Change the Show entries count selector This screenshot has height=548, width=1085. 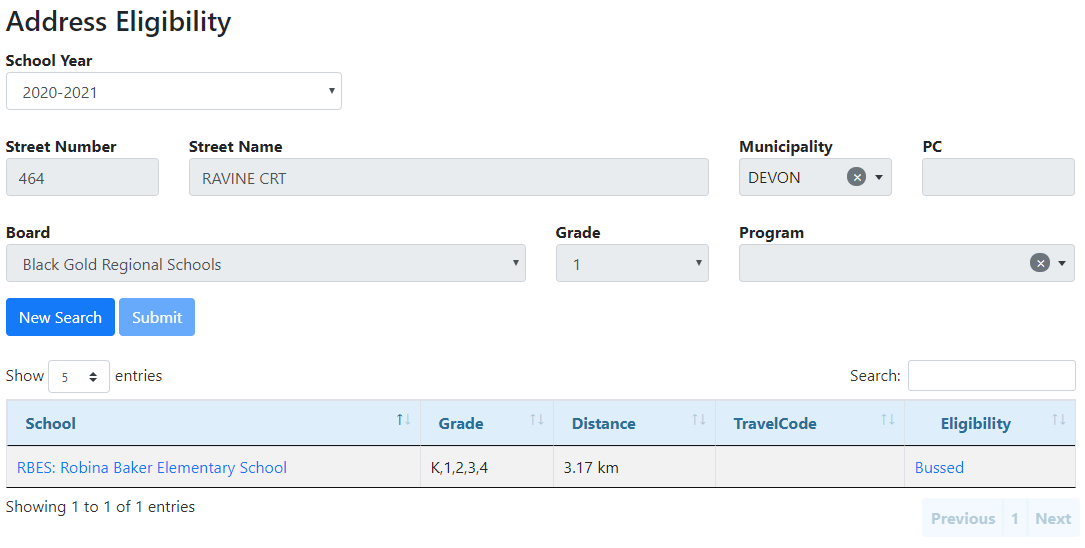coord(79,377)
